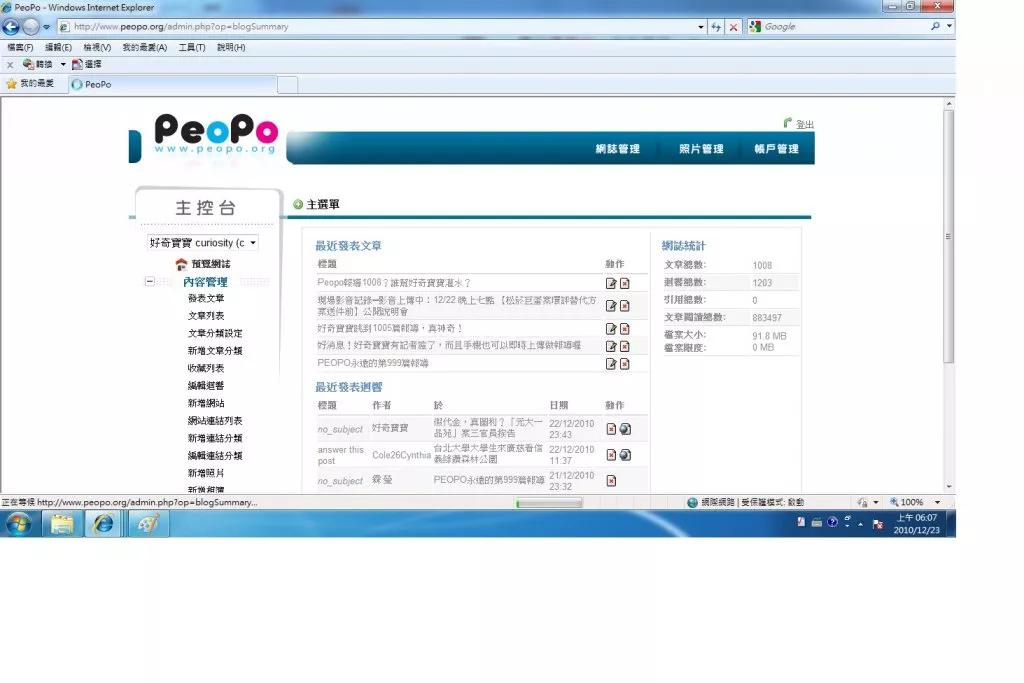This screenshot has height=683, width=1024.
Task: Click 照片管理 in the top navigation
Action: (701, 149)
